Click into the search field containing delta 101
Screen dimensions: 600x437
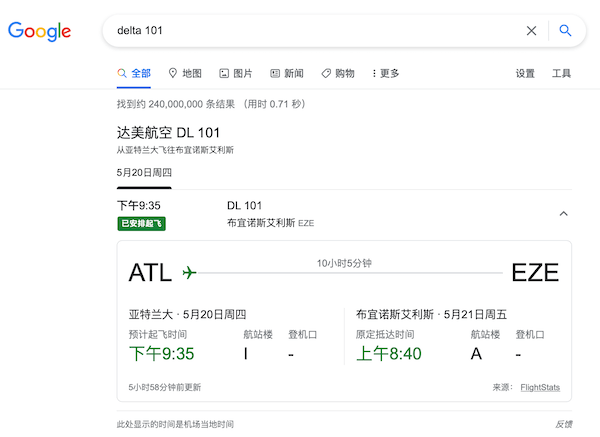pyautogui.click(x=310, y=31)
